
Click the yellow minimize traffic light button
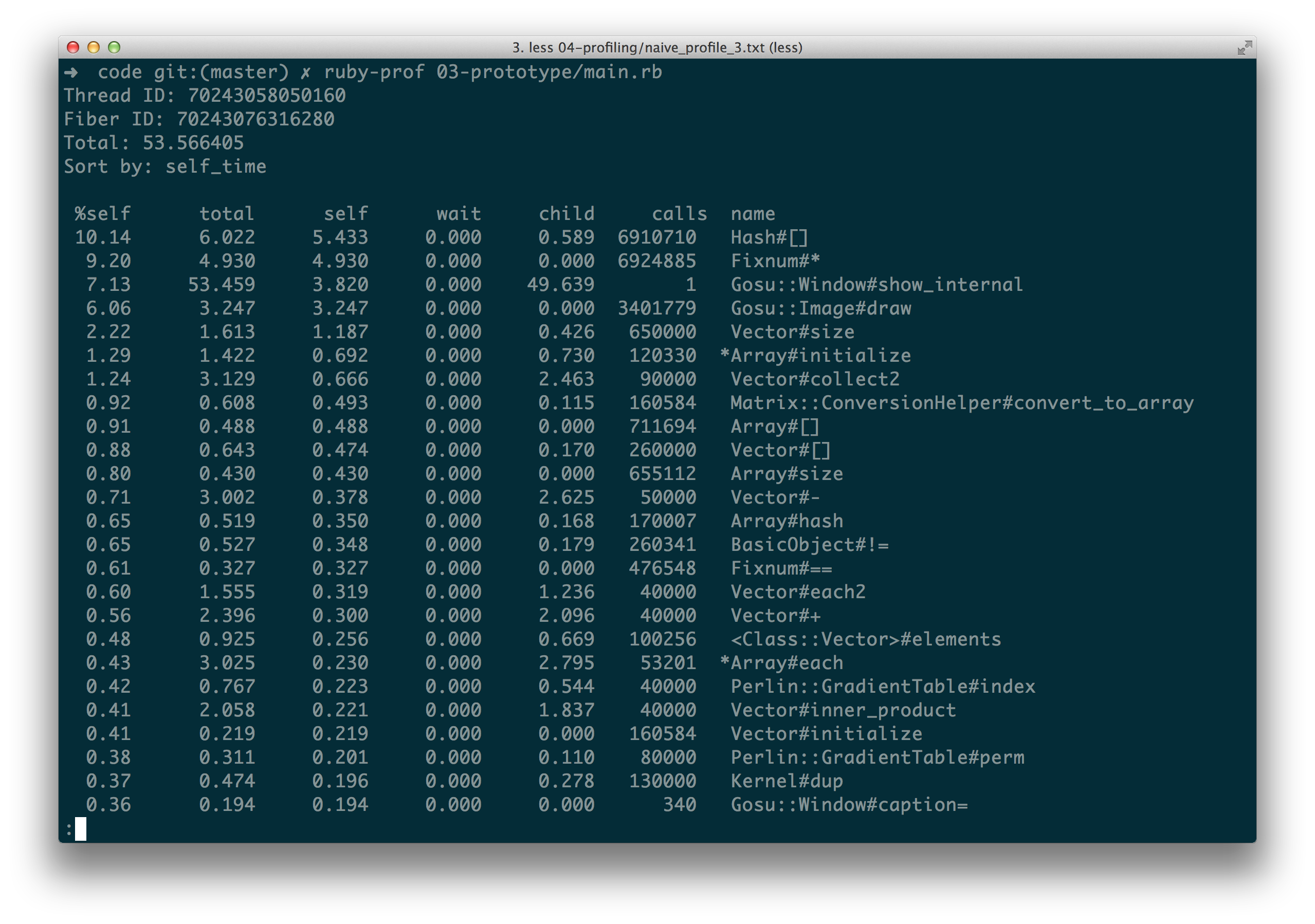tap(94, 48)
